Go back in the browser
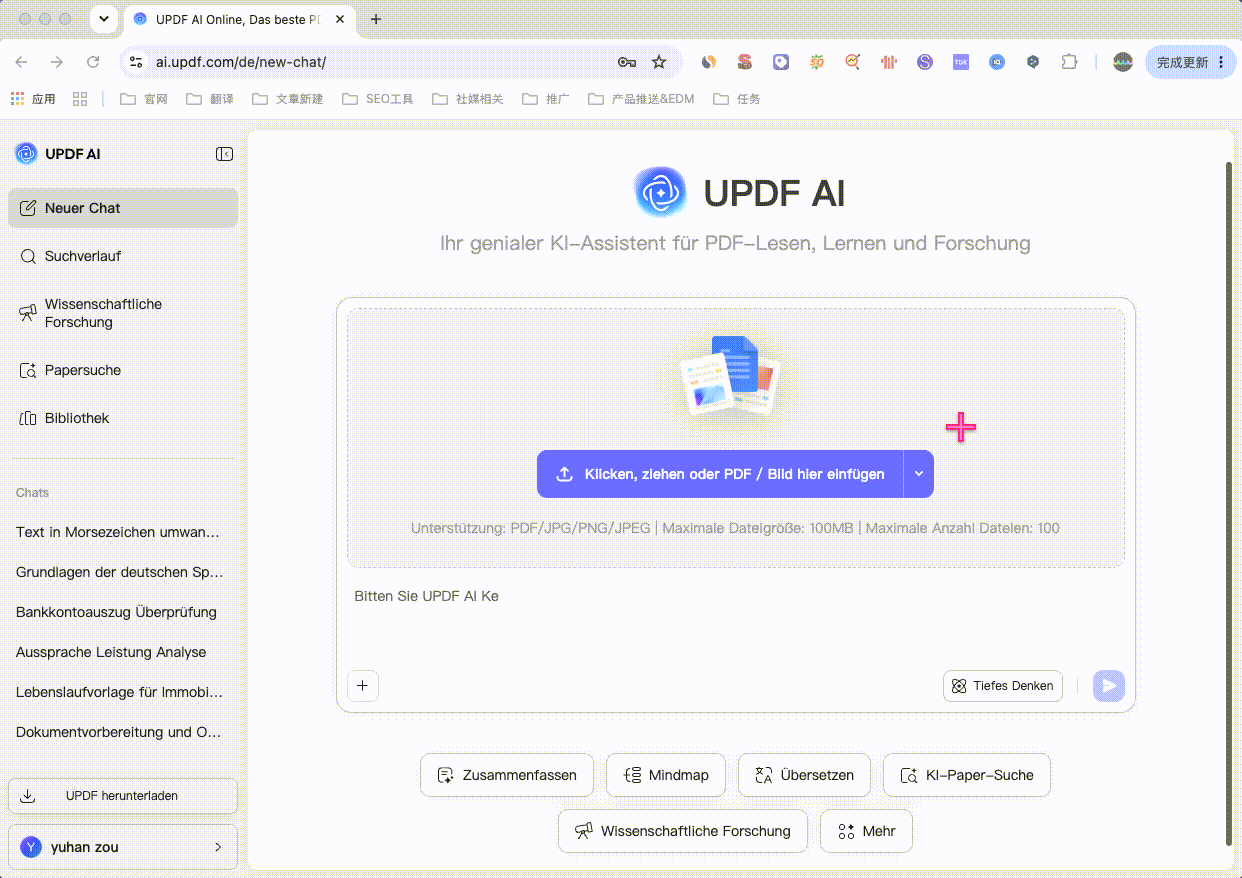 21,62
